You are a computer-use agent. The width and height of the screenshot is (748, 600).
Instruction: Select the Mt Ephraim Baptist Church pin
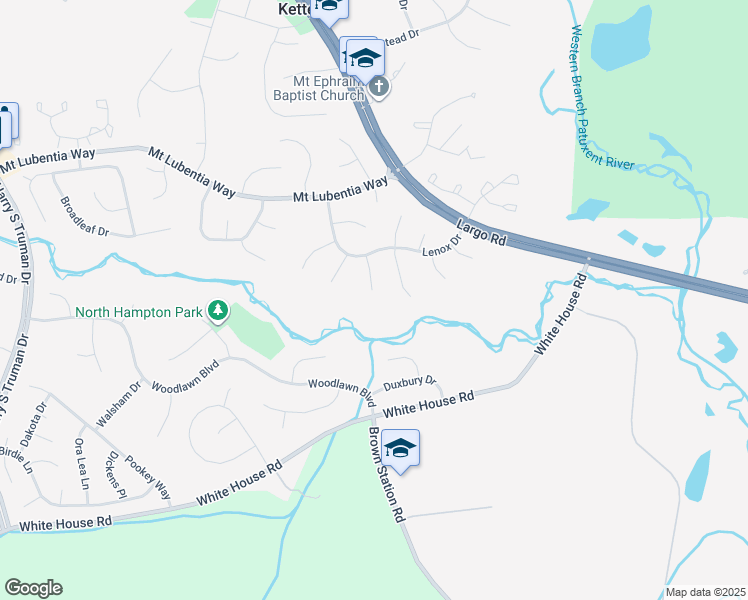click(379, 88)
